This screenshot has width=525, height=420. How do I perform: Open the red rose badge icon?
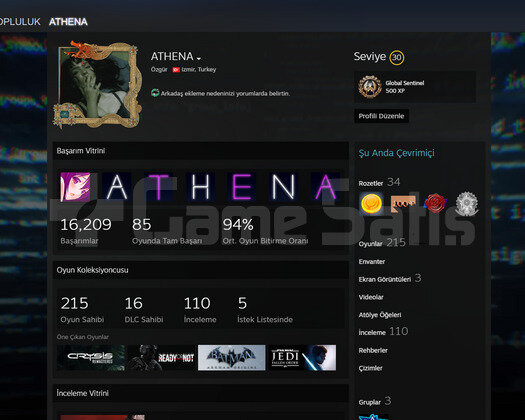(435, 203)
